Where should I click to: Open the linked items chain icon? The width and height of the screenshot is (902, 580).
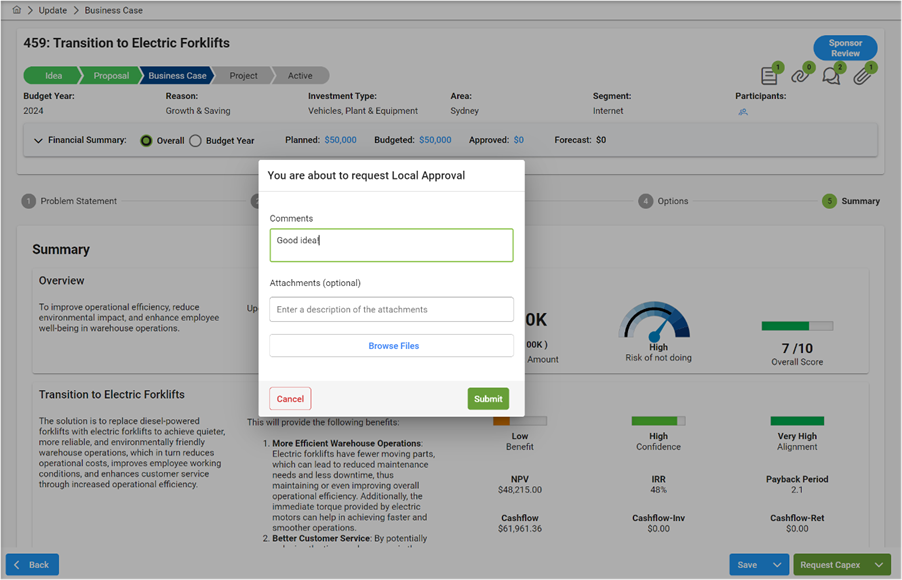click(800, 77)
